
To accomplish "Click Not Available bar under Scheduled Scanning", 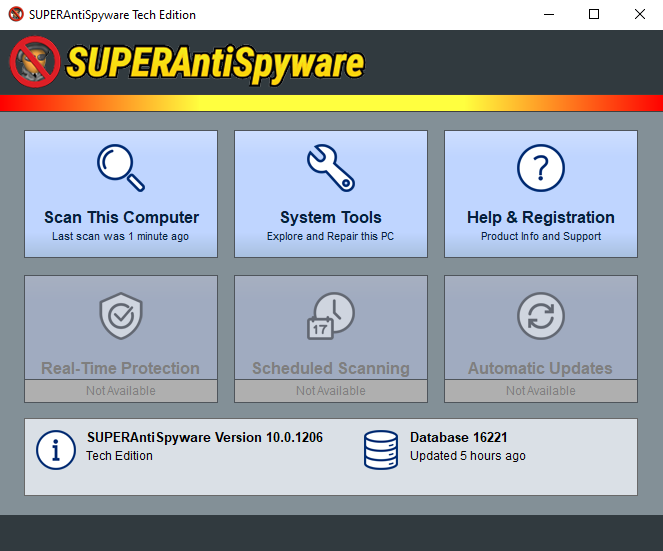I will 330,391.
